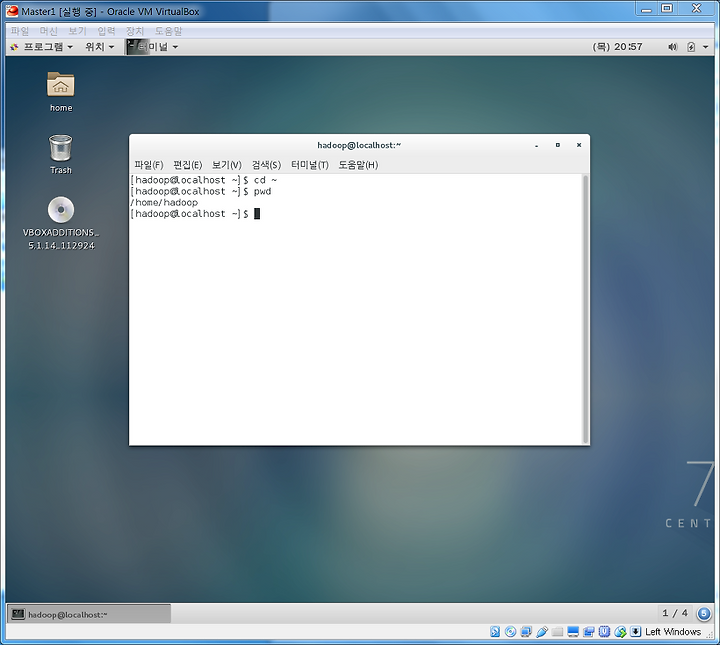Maximize the hadoop@localhost terminal window
This screenshot has width=720, height=645.
coord(557,145)
